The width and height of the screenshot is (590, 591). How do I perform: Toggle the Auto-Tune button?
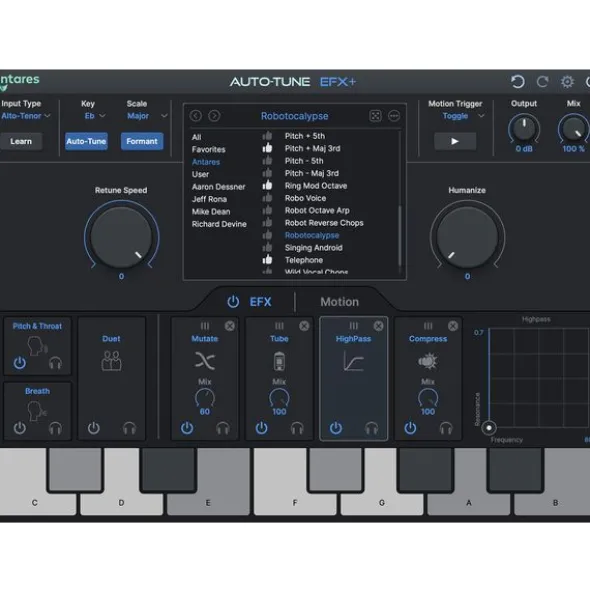coord(86,141)
